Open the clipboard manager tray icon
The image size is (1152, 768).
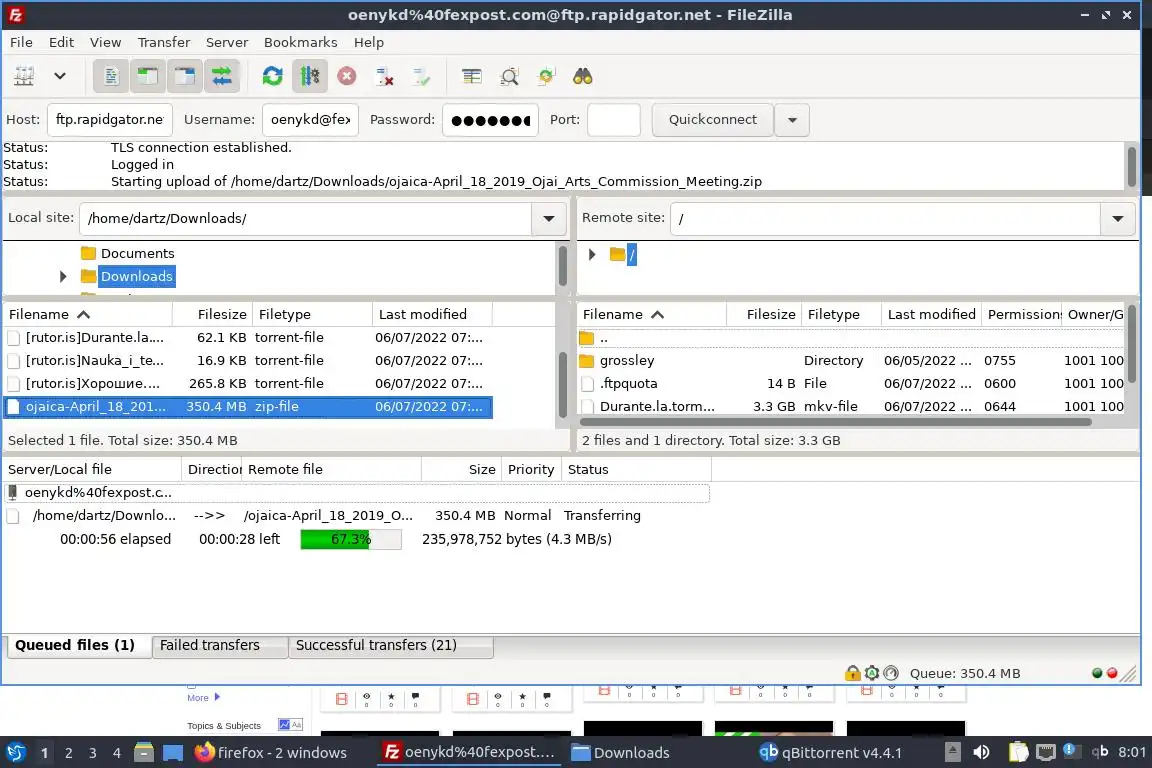coord(1018,752)
